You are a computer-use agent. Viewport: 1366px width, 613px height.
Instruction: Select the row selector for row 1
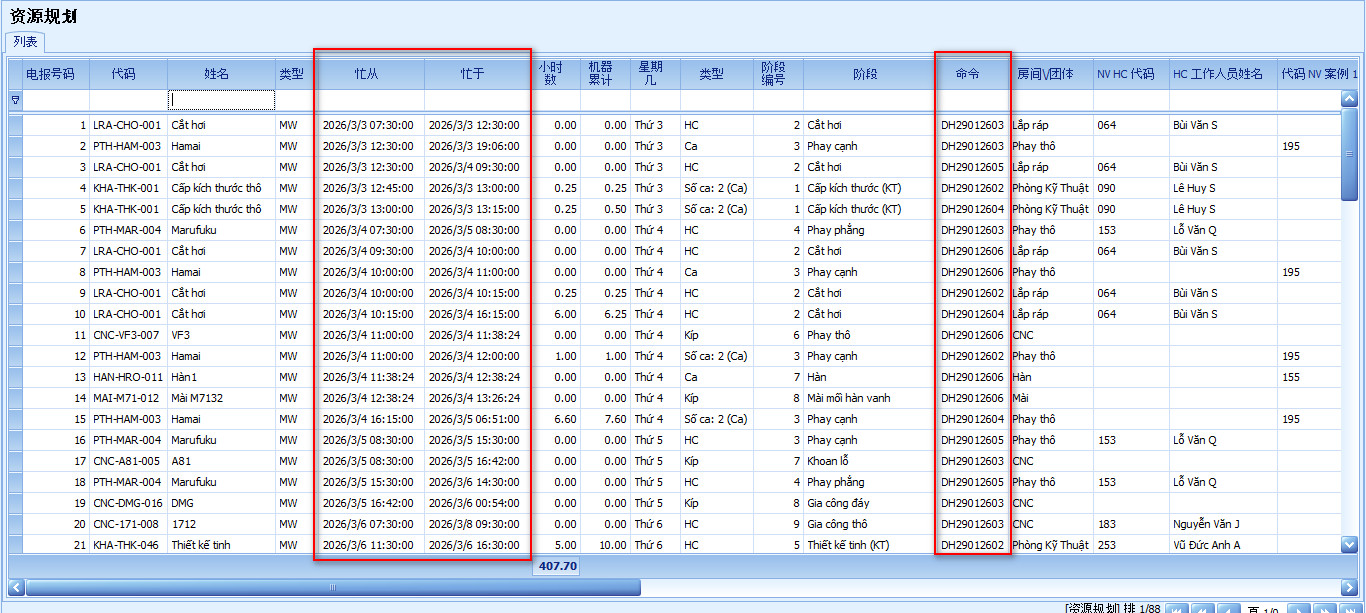pos(14,126)
